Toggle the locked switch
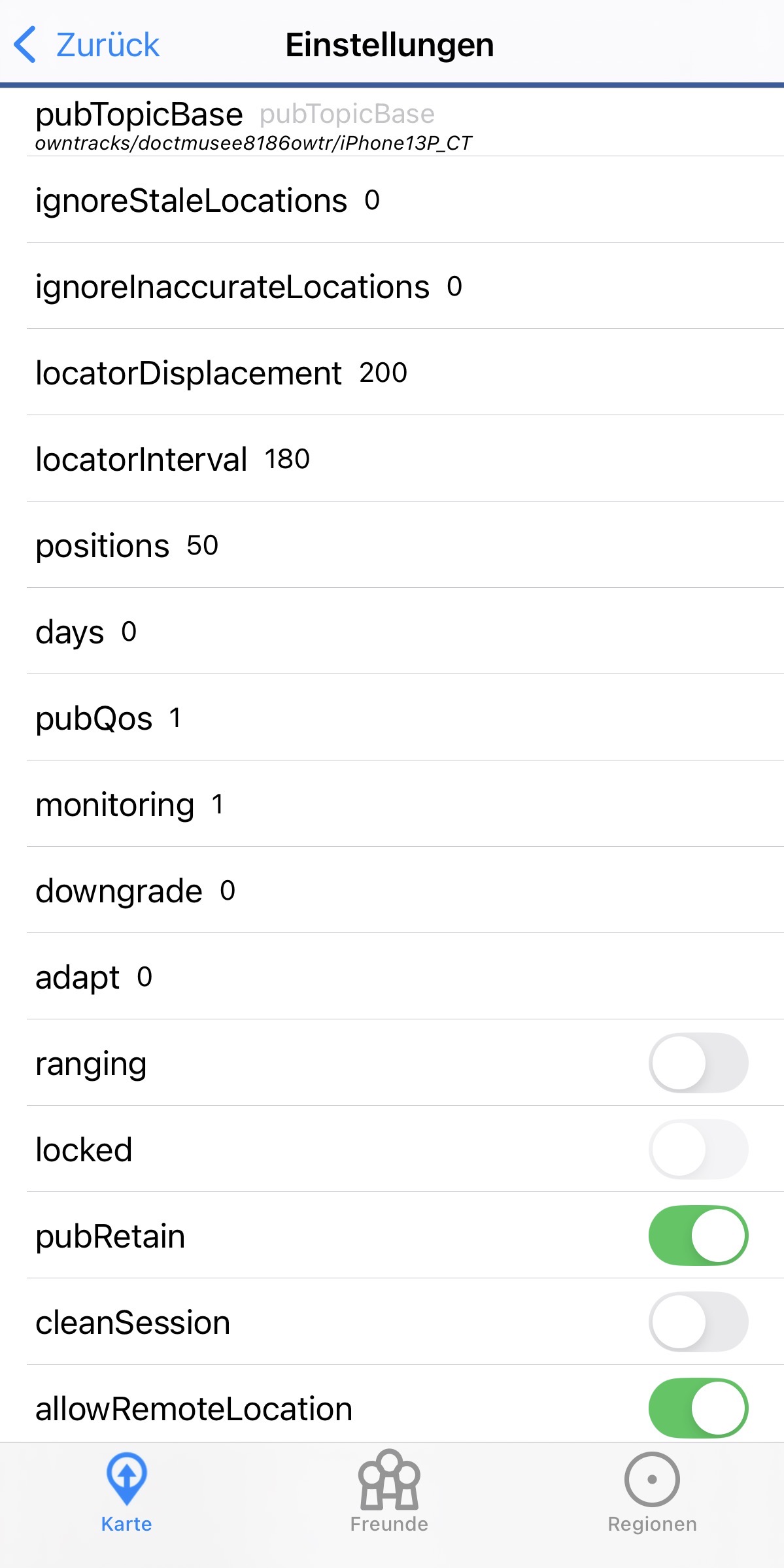This screenshot has height=1568, width=784. pos(698,1149)
